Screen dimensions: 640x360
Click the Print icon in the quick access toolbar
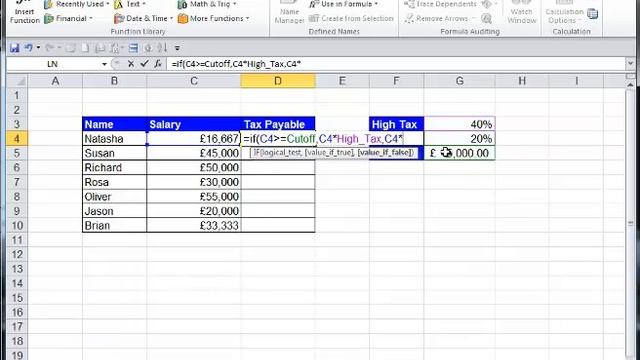click(100, 48)
